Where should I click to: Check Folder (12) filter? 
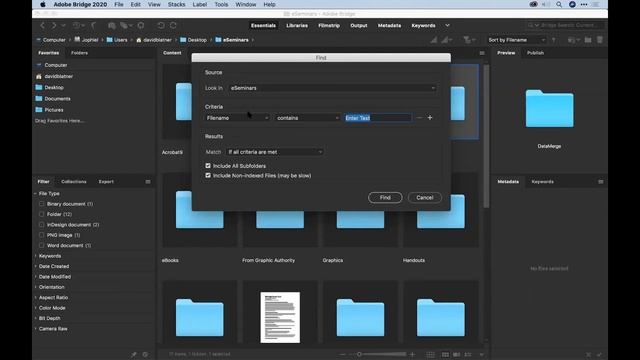click(x=42, y=214)
